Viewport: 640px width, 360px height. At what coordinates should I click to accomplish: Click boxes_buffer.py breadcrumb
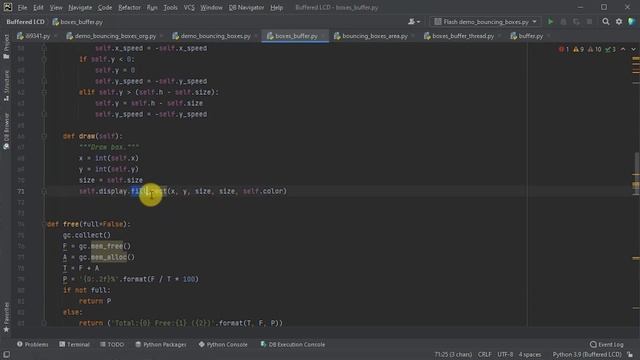(x=78, y=22)
